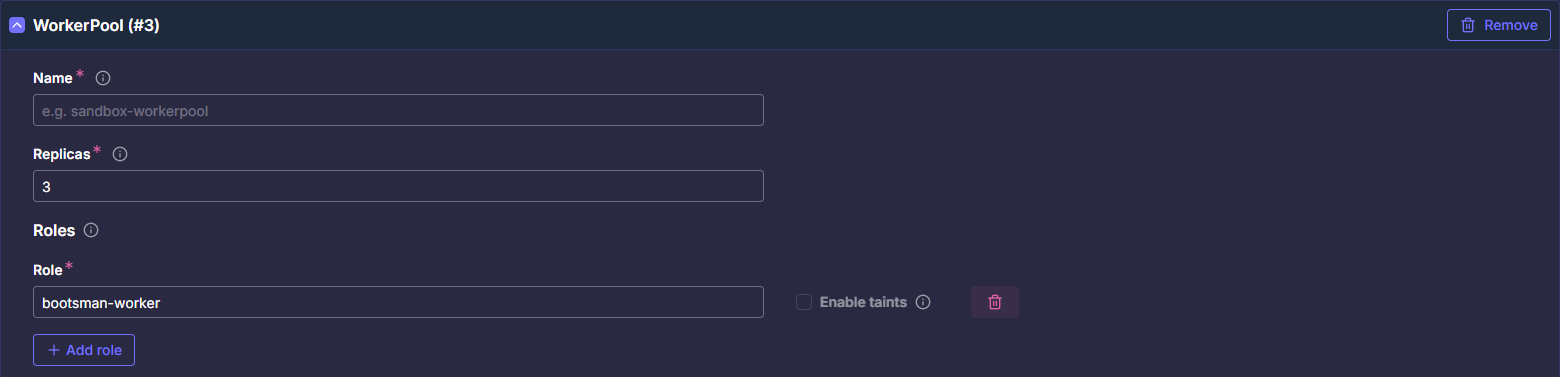Click the Replicas field containing 3

pos(398,186)
